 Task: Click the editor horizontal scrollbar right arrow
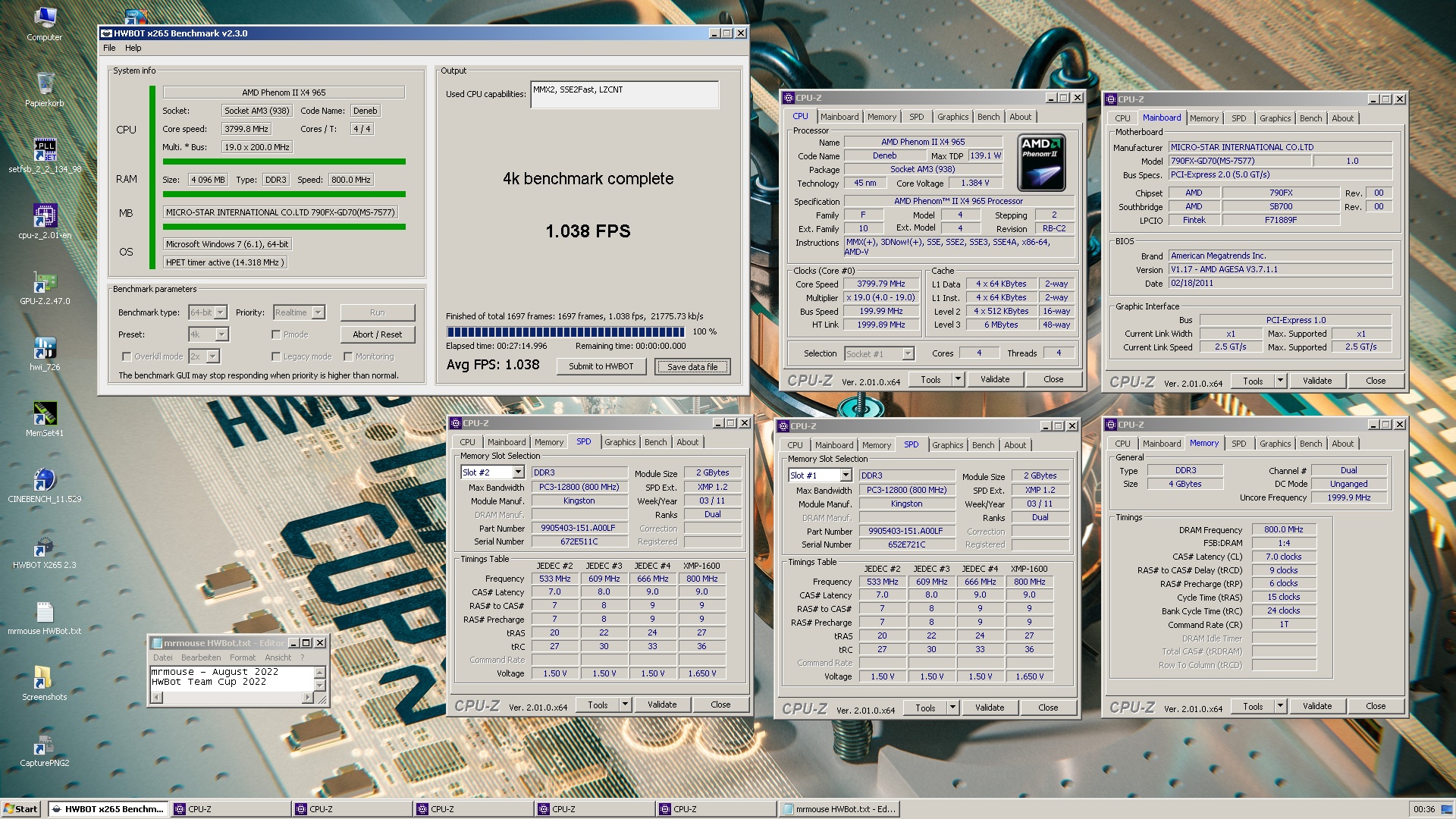click(307, 698)
